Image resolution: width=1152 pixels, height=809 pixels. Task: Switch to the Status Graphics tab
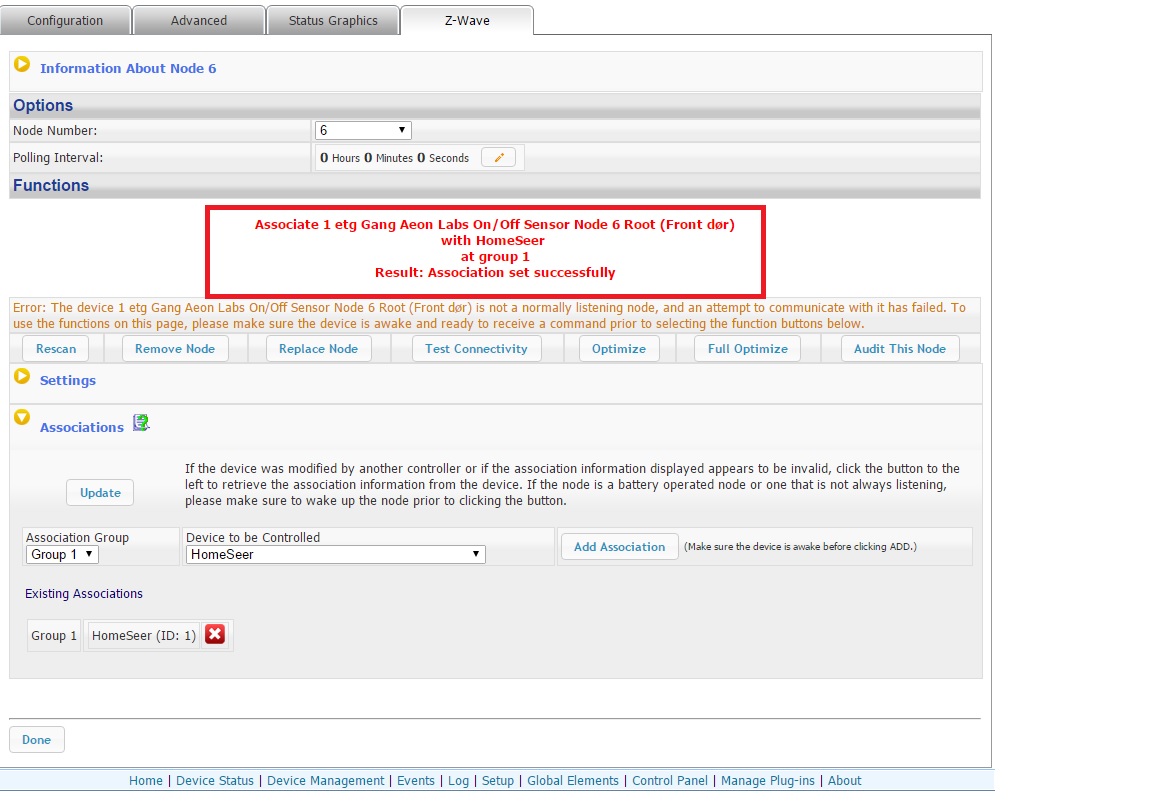tap(333, 21)
